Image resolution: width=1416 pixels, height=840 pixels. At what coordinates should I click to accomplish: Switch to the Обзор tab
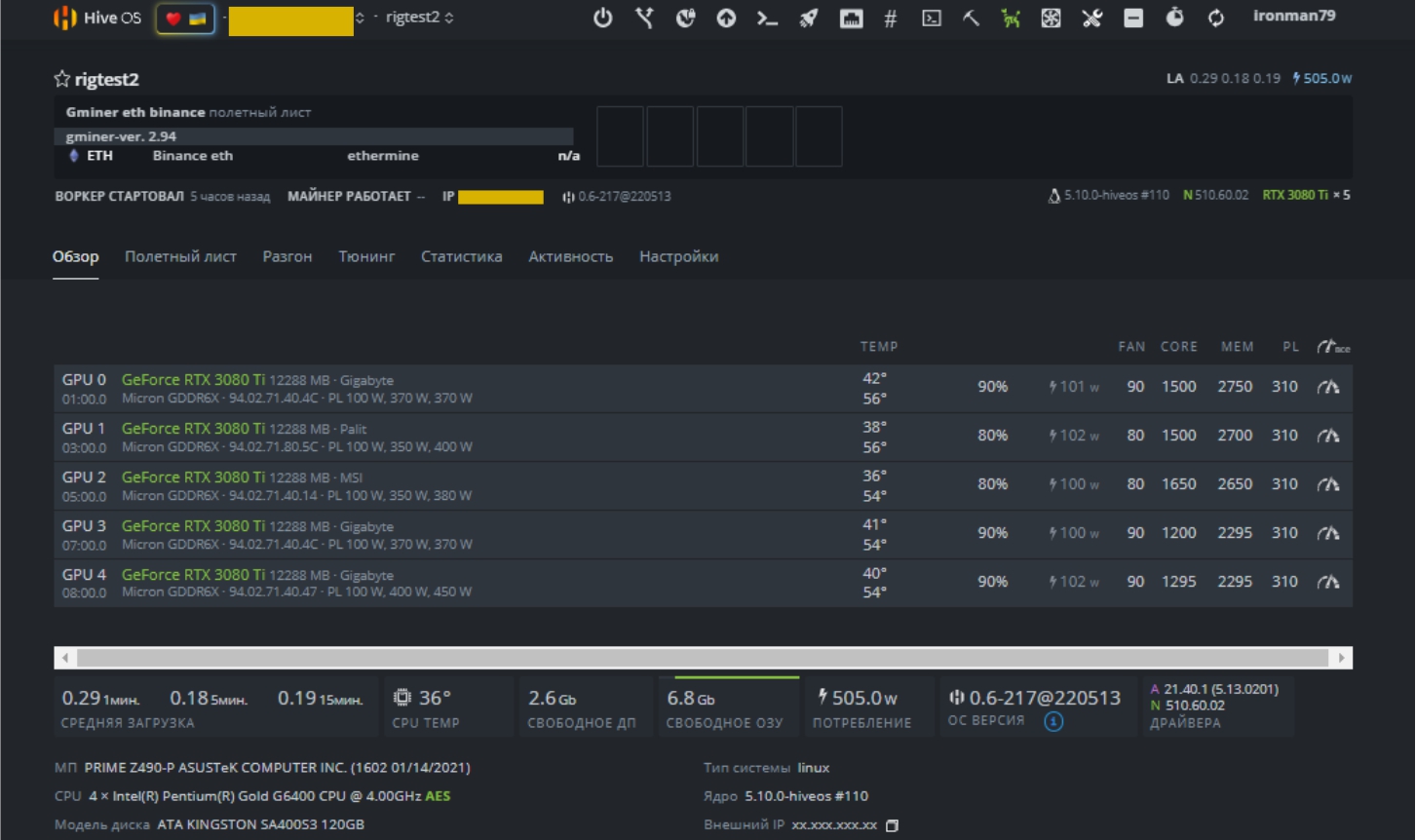click(76, 256)
